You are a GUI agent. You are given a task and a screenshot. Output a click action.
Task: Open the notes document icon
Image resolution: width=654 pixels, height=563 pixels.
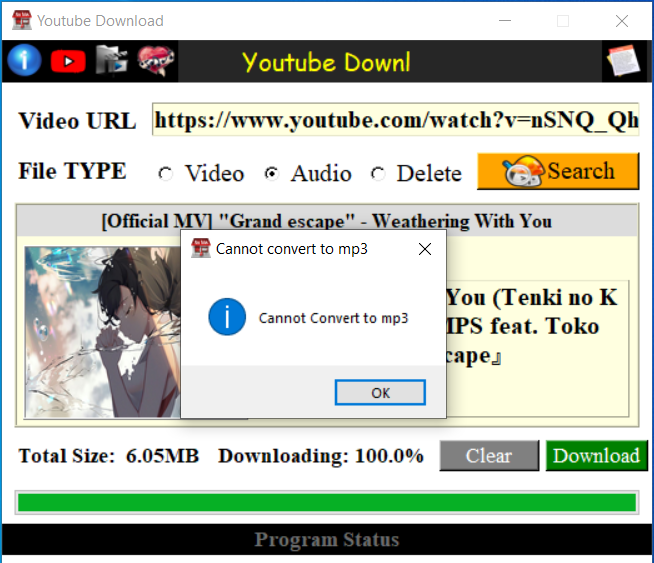coord(624,61)
